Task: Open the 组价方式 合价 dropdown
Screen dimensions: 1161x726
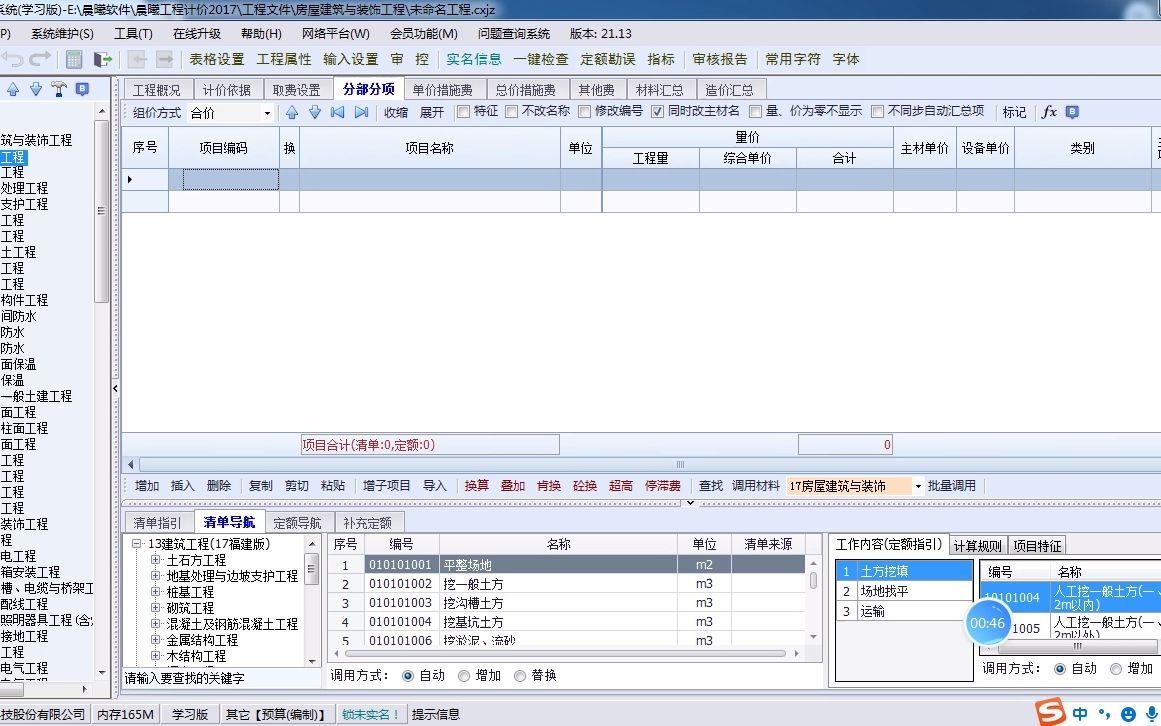Action: [268, 112]
